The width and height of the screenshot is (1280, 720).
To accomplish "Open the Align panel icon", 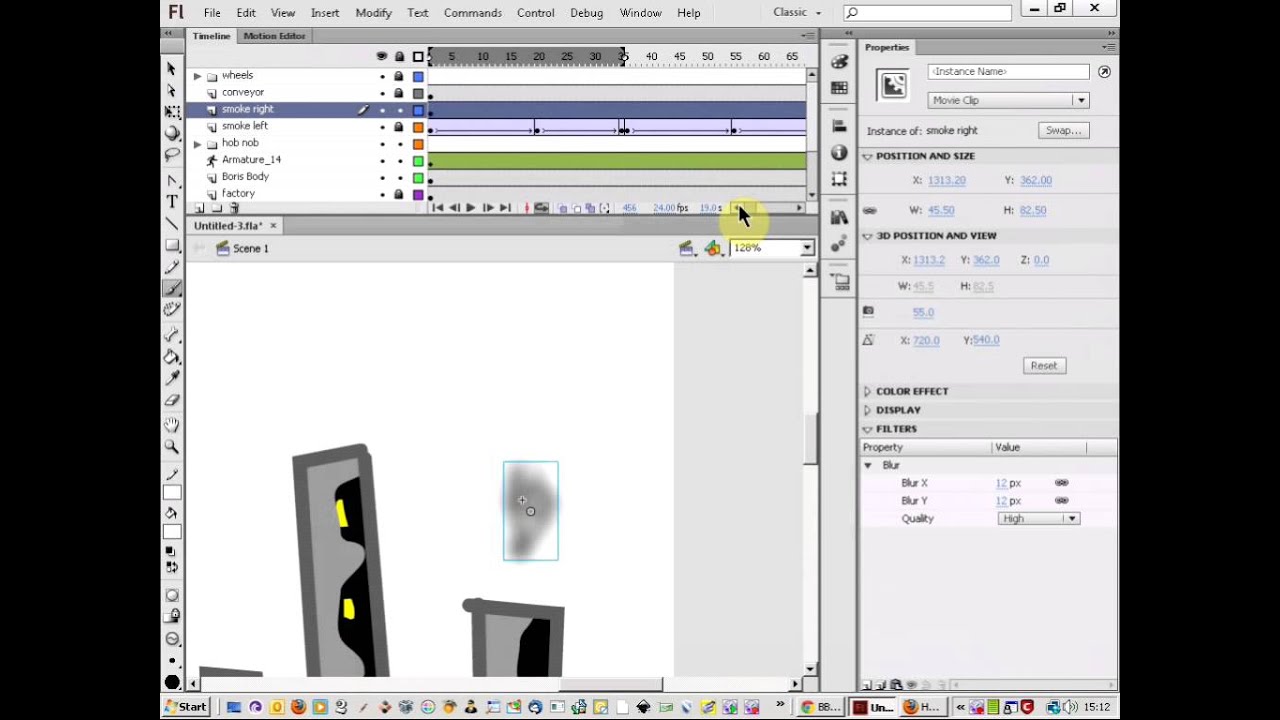I will [839, 126].
